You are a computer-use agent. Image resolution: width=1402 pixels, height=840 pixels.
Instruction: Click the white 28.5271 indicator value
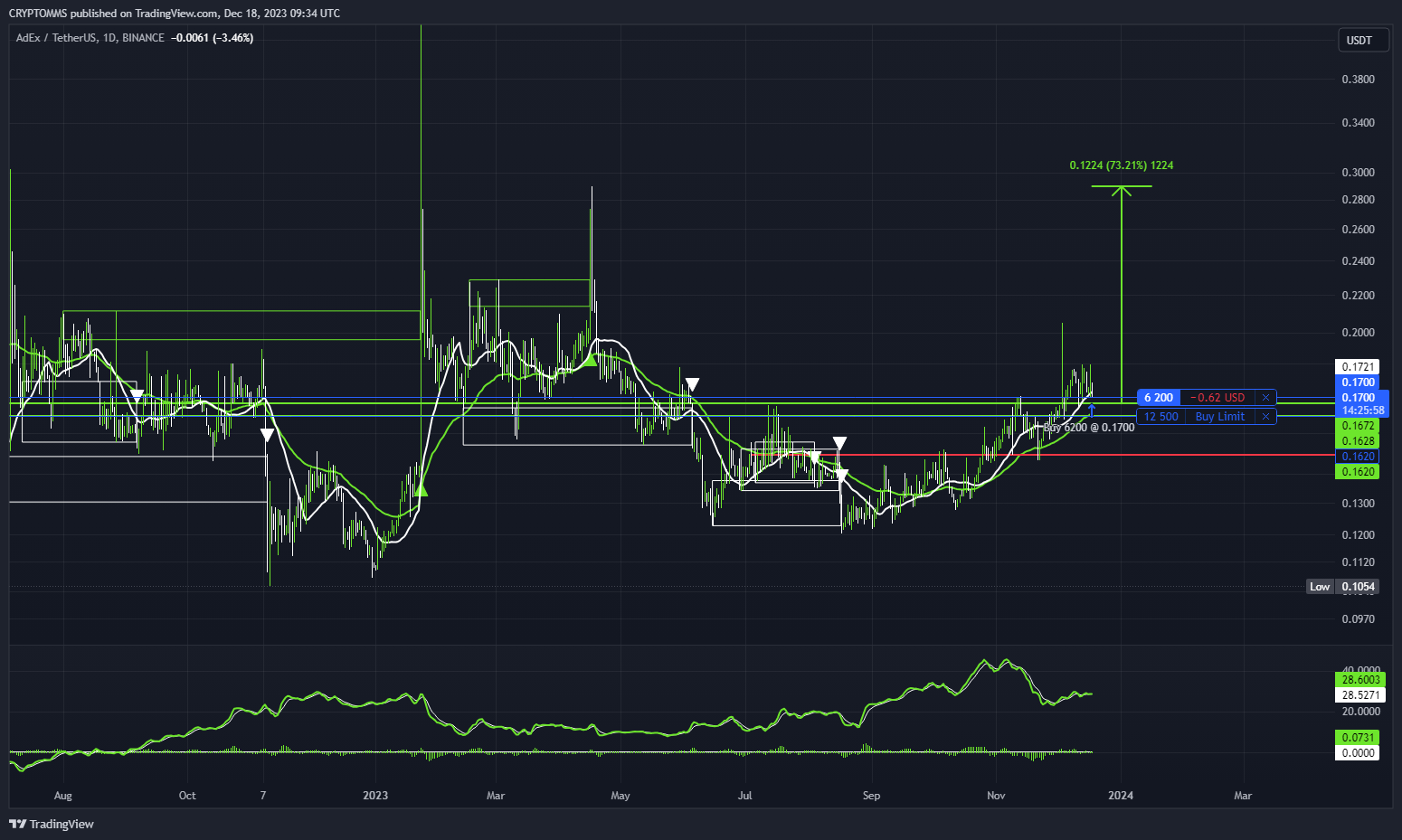pos(1360,695)
